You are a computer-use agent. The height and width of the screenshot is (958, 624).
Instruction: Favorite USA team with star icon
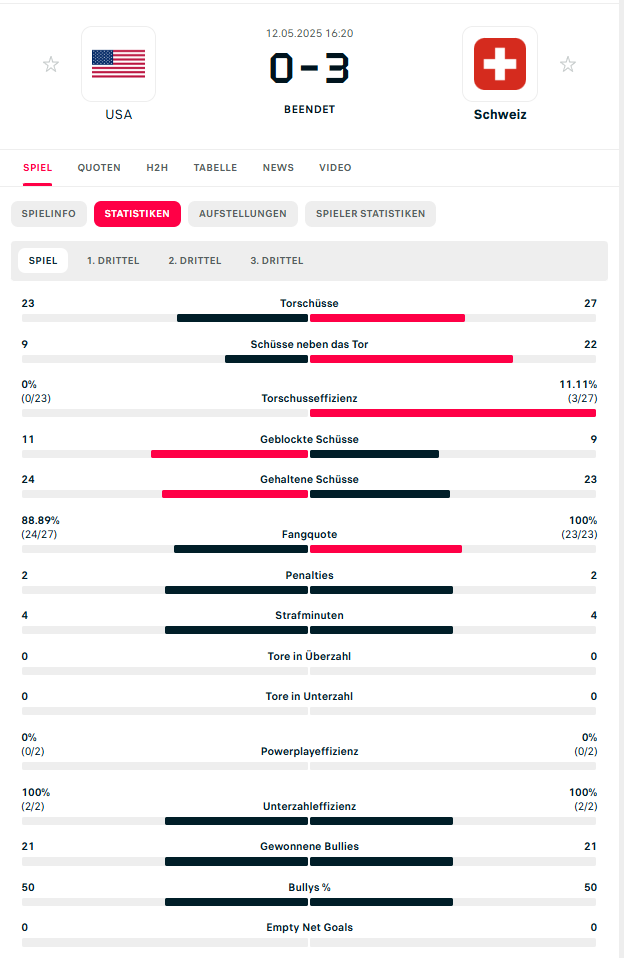[51, 65]
